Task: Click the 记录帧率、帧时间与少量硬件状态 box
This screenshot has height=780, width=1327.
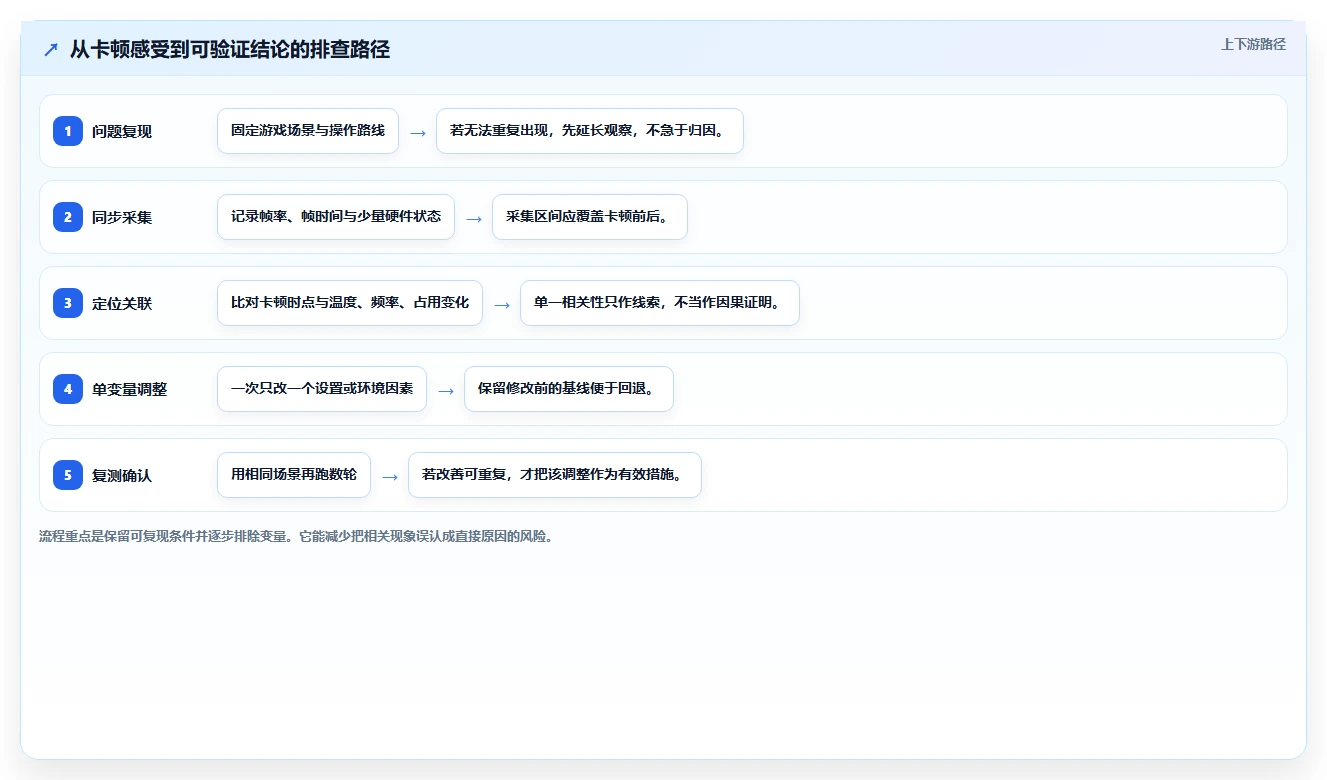Action: coord(336,217)
